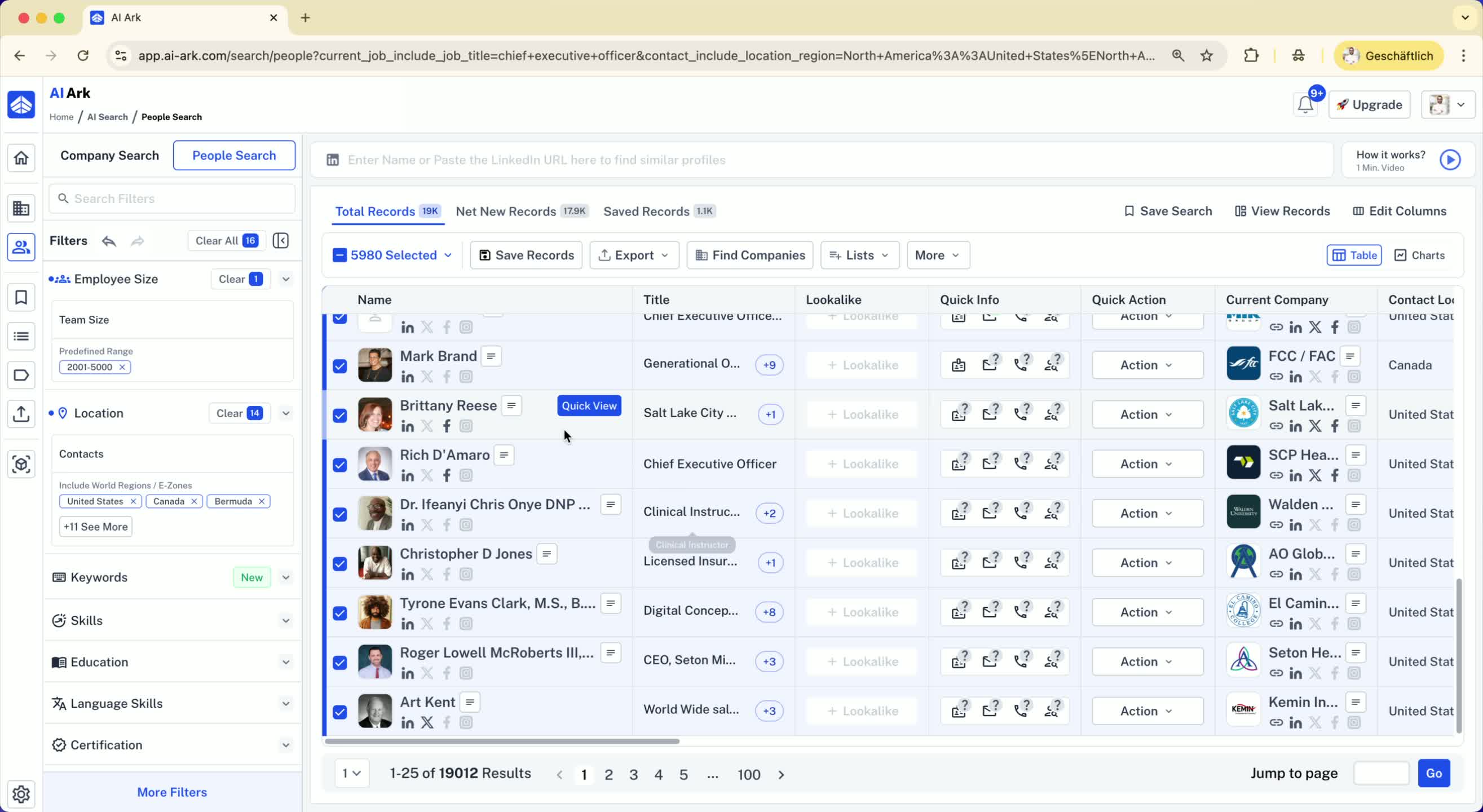Image resolution: width=1483 pixels, height=812 pixels.
Task: Click the notification bell icon
Action: point(1305,105)
